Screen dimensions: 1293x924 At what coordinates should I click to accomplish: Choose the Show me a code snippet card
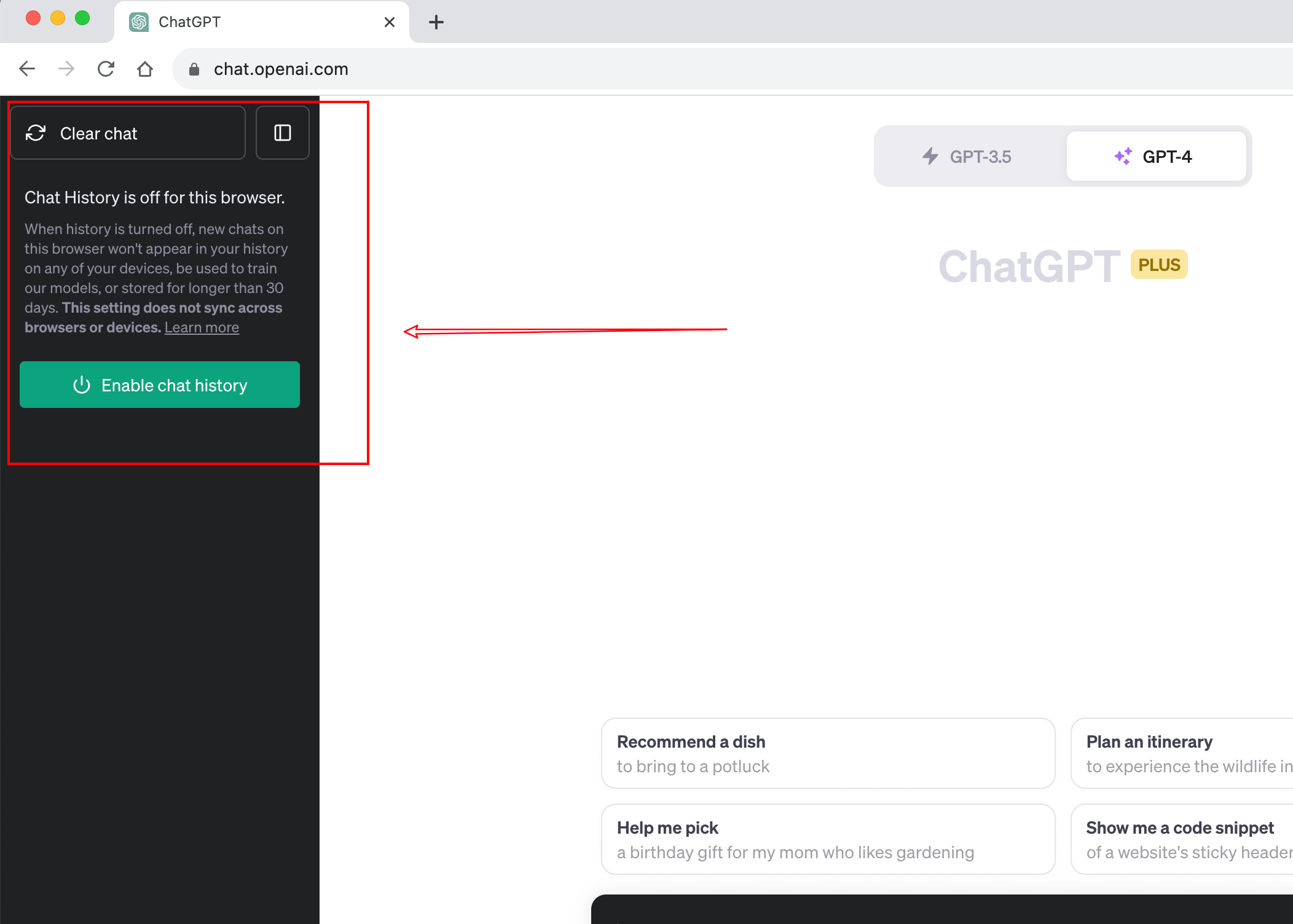pos(1182,839)
